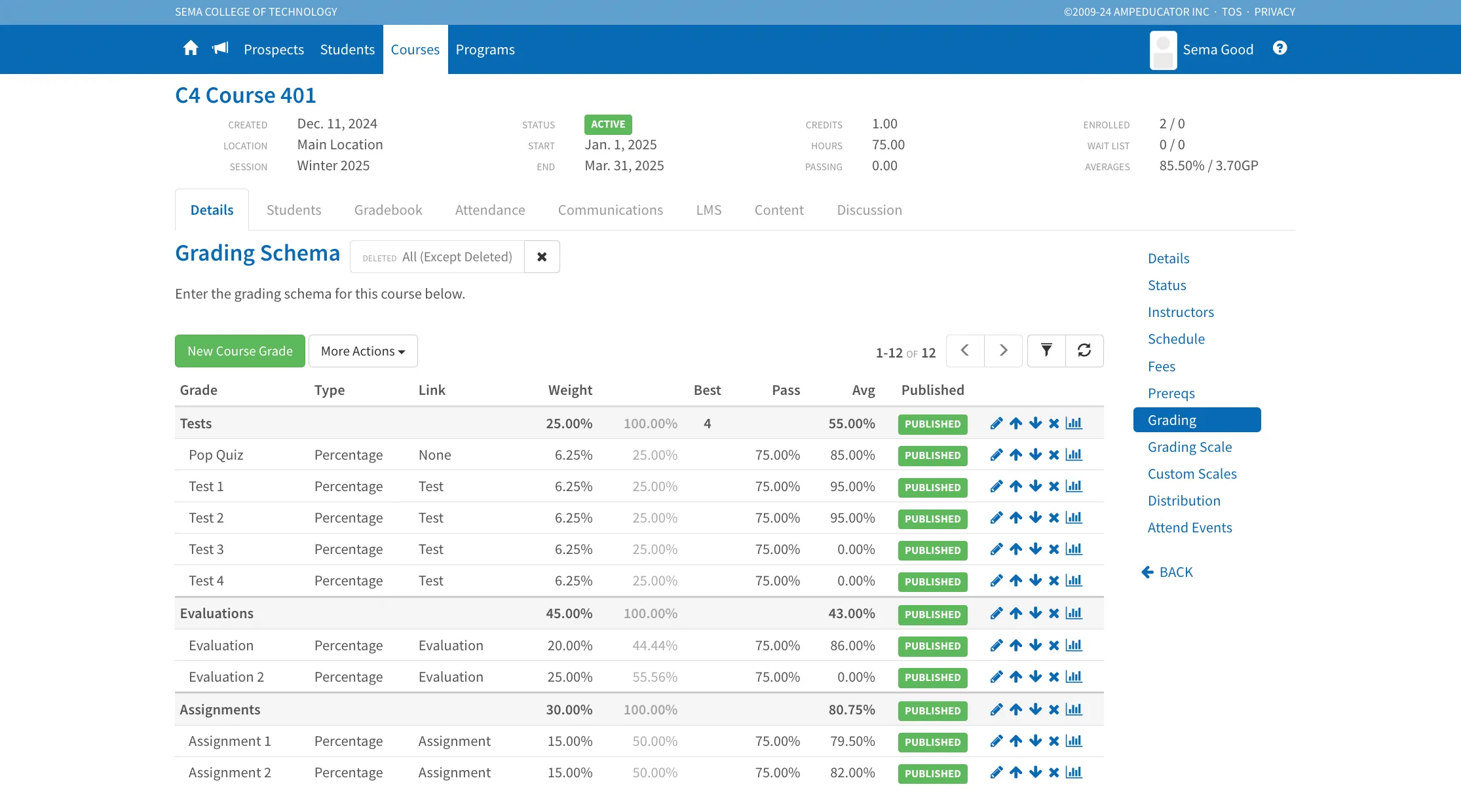Open the Grading Scale sidebar link
Image resolution: width=1461 pixels, height=812 pixels.
click(x=1190, y=447)
